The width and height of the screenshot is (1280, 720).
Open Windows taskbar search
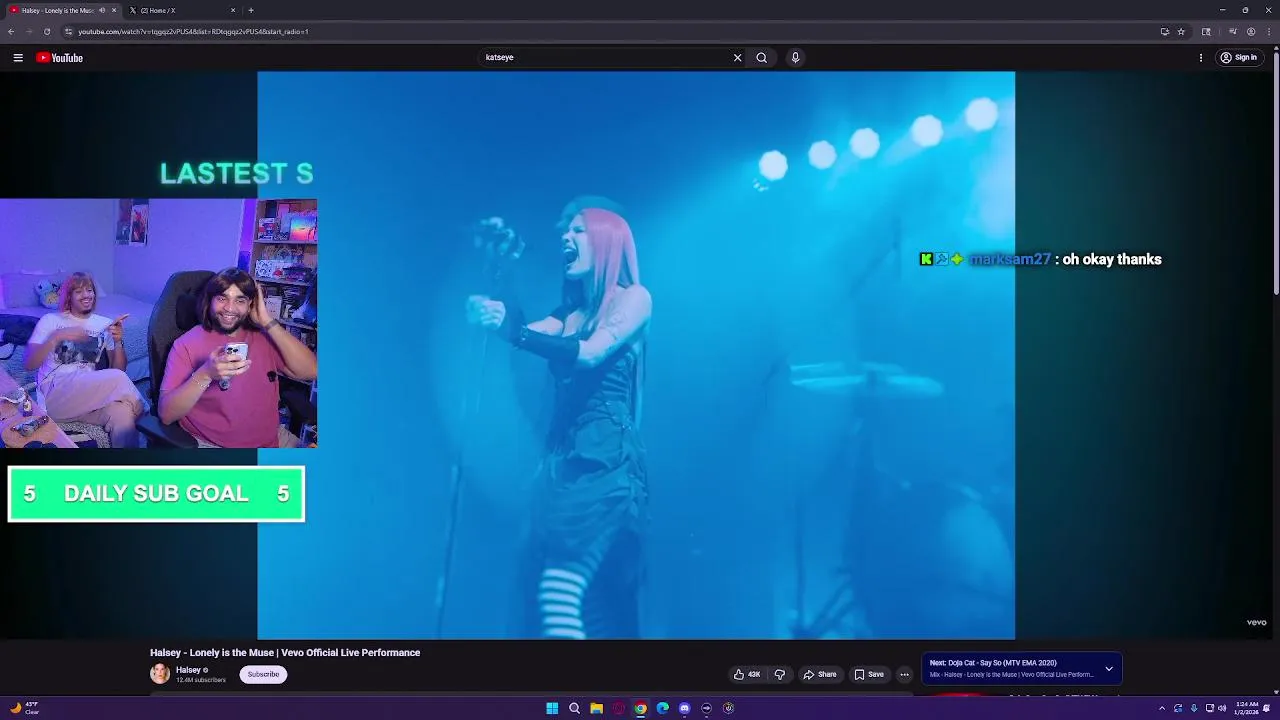(574, 708)
